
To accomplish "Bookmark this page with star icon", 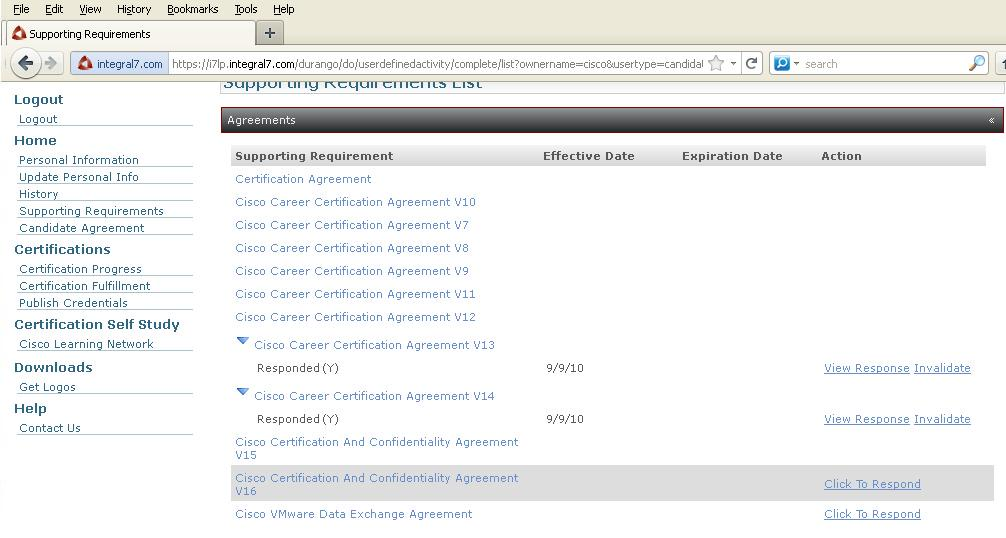I will click(x=716, y=63).
